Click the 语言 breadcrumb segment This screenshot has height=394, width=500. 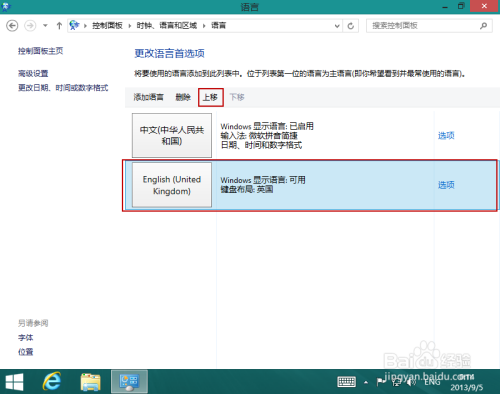point(219,26)
